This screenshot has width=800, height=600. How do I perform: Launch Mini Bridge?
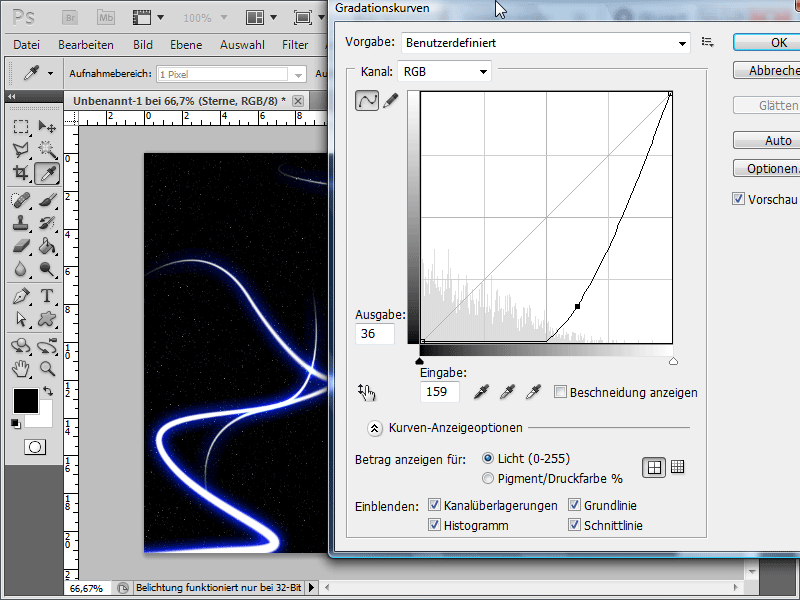point(106,18)
